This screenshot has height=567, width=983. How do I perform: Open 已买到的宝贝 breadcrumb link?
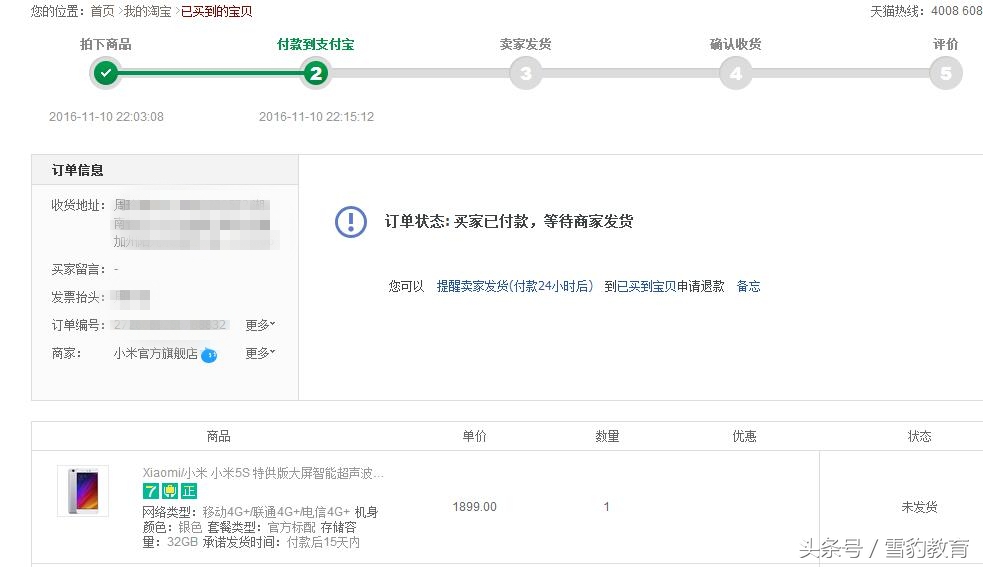[217, 11]
